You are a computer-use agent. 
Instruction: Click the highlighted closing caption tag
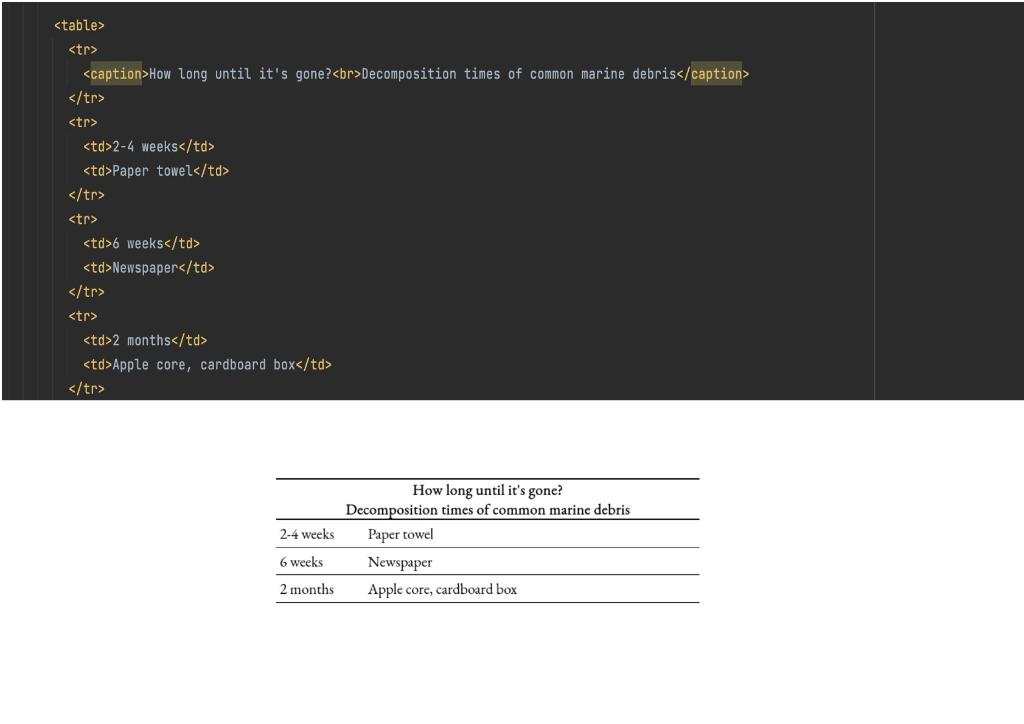pos(719,73)
